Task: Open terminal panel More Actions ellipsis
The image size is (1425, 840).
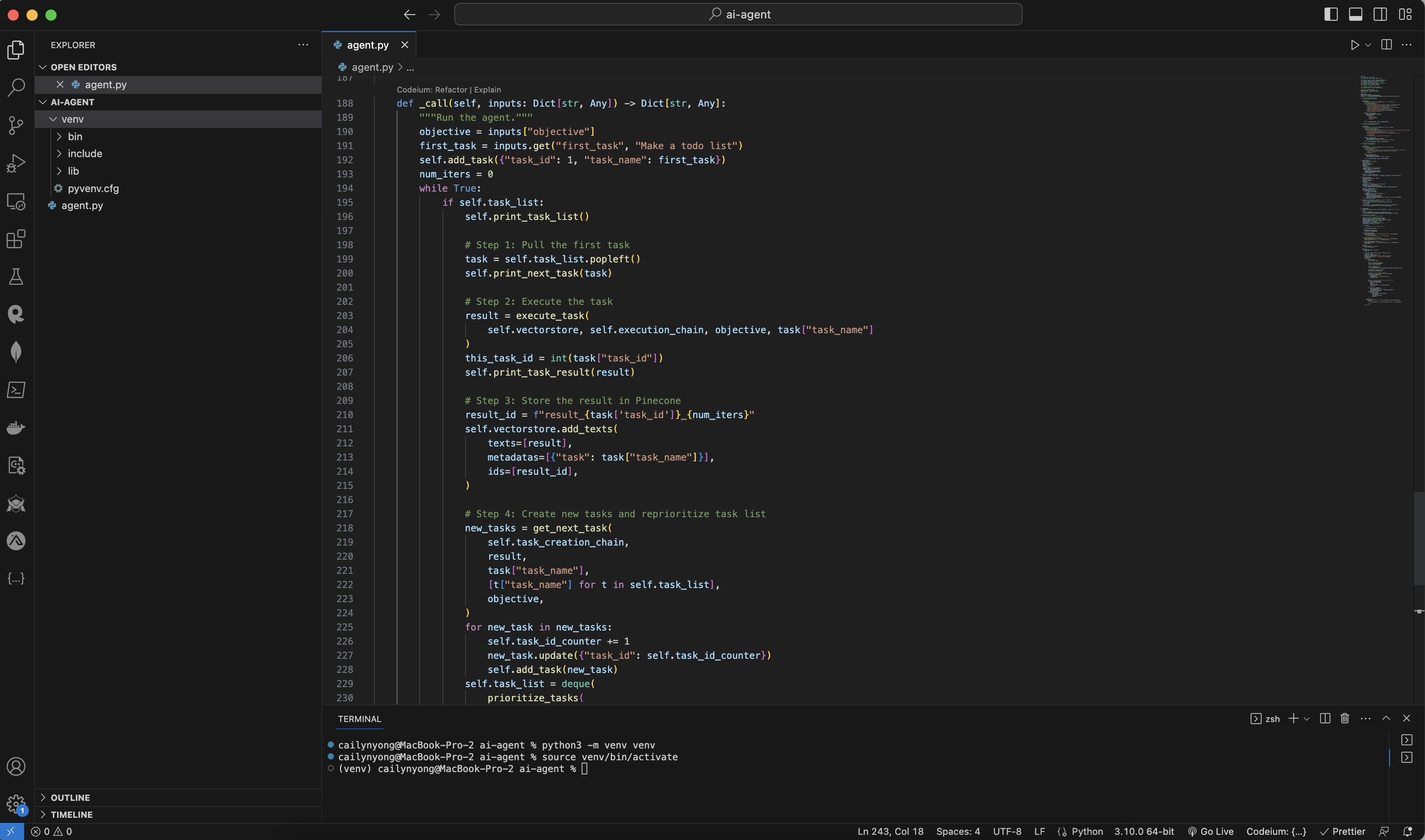Action: click(x=1366, y=718)
